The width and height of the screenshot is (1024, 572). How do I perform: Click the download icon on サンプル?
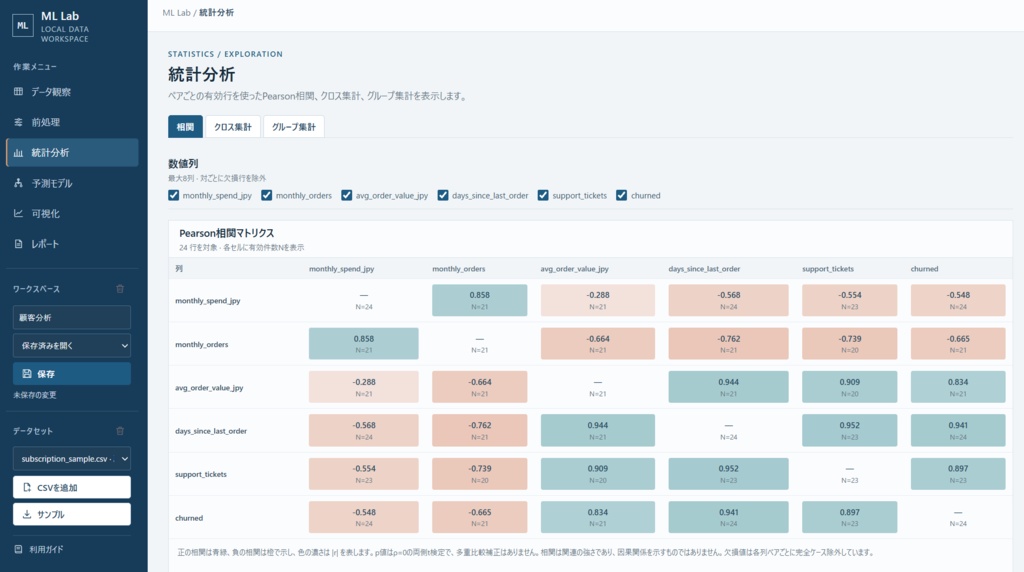tap(27, 515)
